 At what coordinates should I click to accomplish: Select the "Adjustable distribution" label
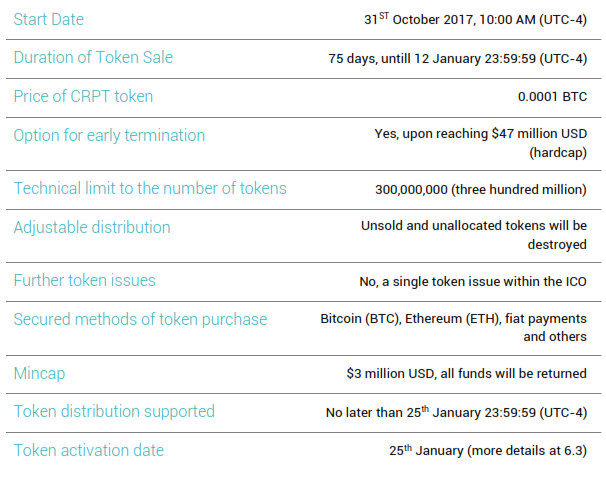(92, 228)
